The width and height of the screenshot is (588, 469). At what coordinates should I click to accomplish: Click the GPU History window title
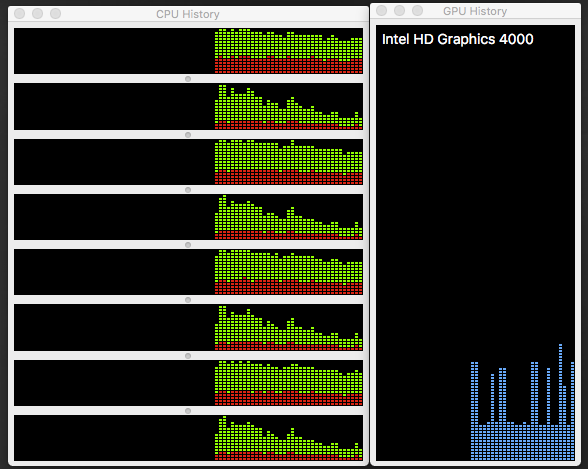point(475,11)
